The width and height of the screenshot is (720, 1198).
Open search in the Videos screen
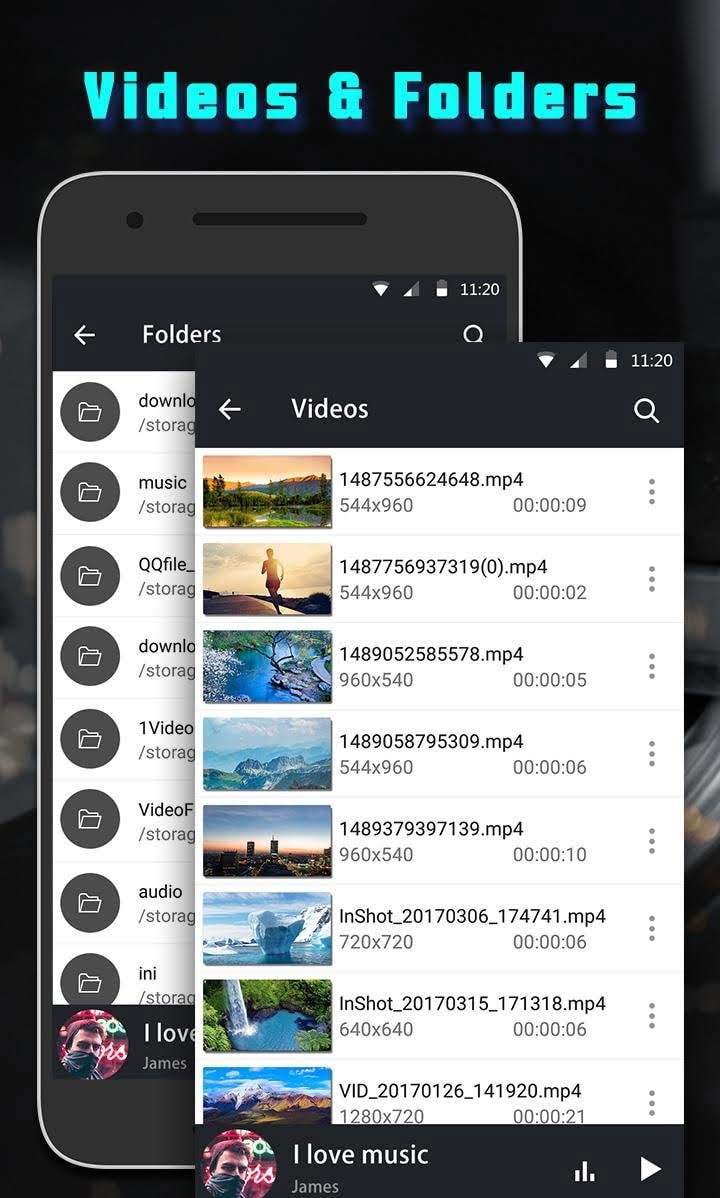pos(647,410)
